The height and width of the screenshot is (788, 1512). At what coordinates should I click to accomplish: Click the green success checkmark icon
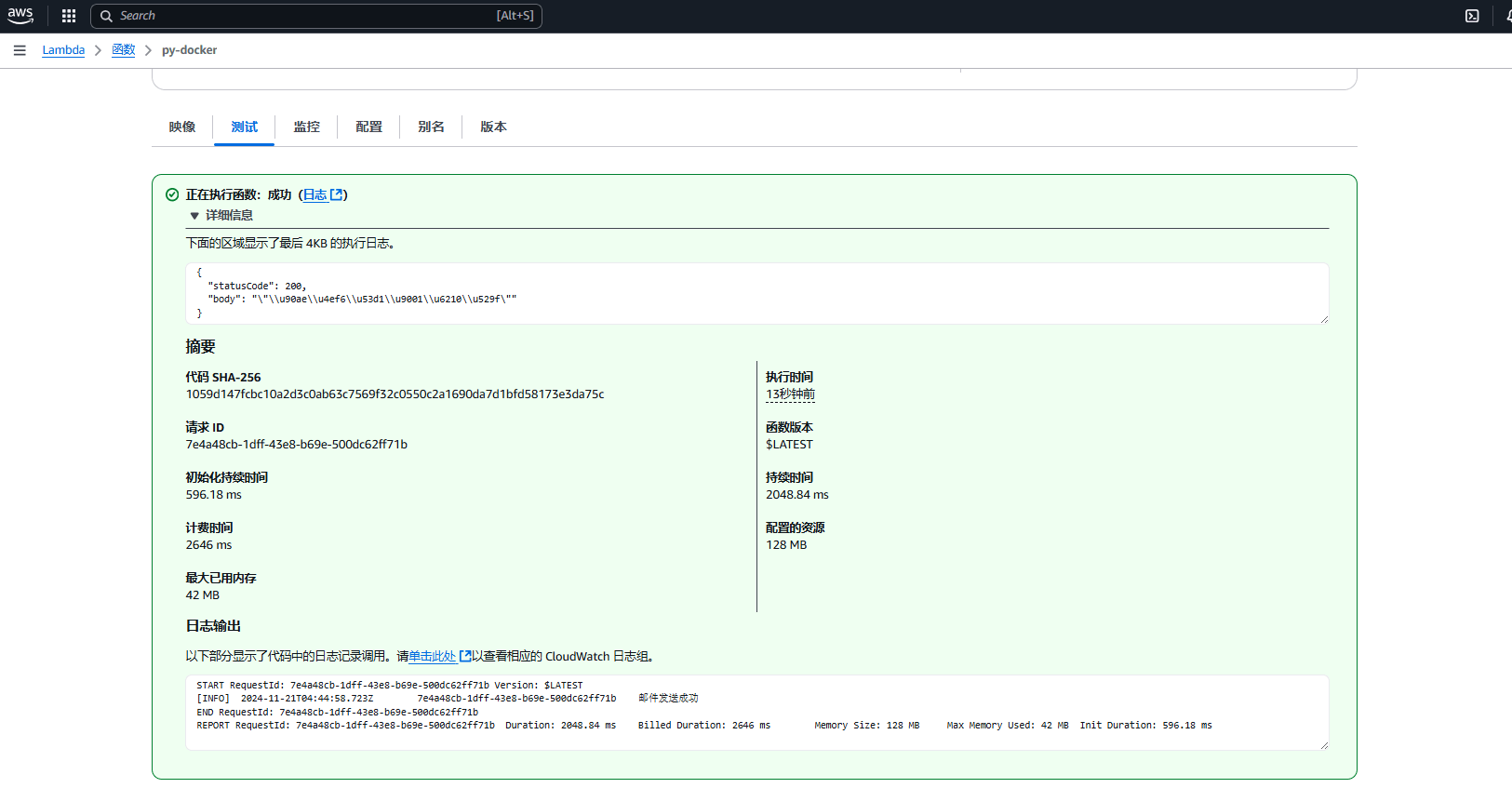pyautogui.click(x=172, y=194)
